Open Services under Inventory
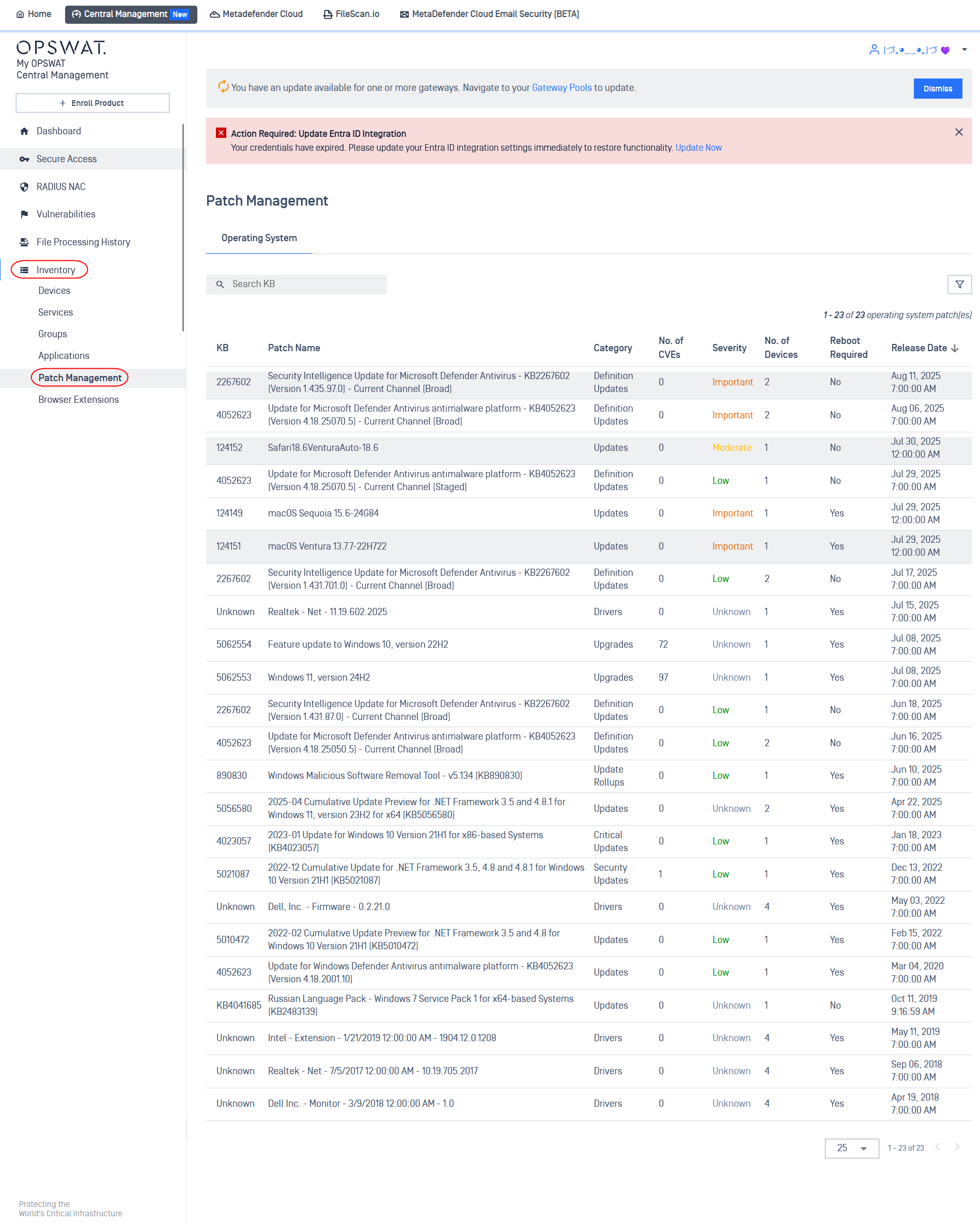 [x=56, y=312]
